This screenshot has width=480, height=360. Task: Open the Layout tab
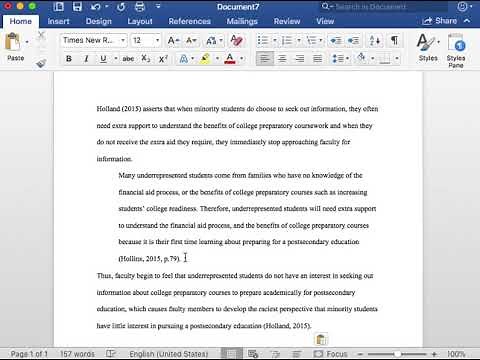tap(140, 21)
